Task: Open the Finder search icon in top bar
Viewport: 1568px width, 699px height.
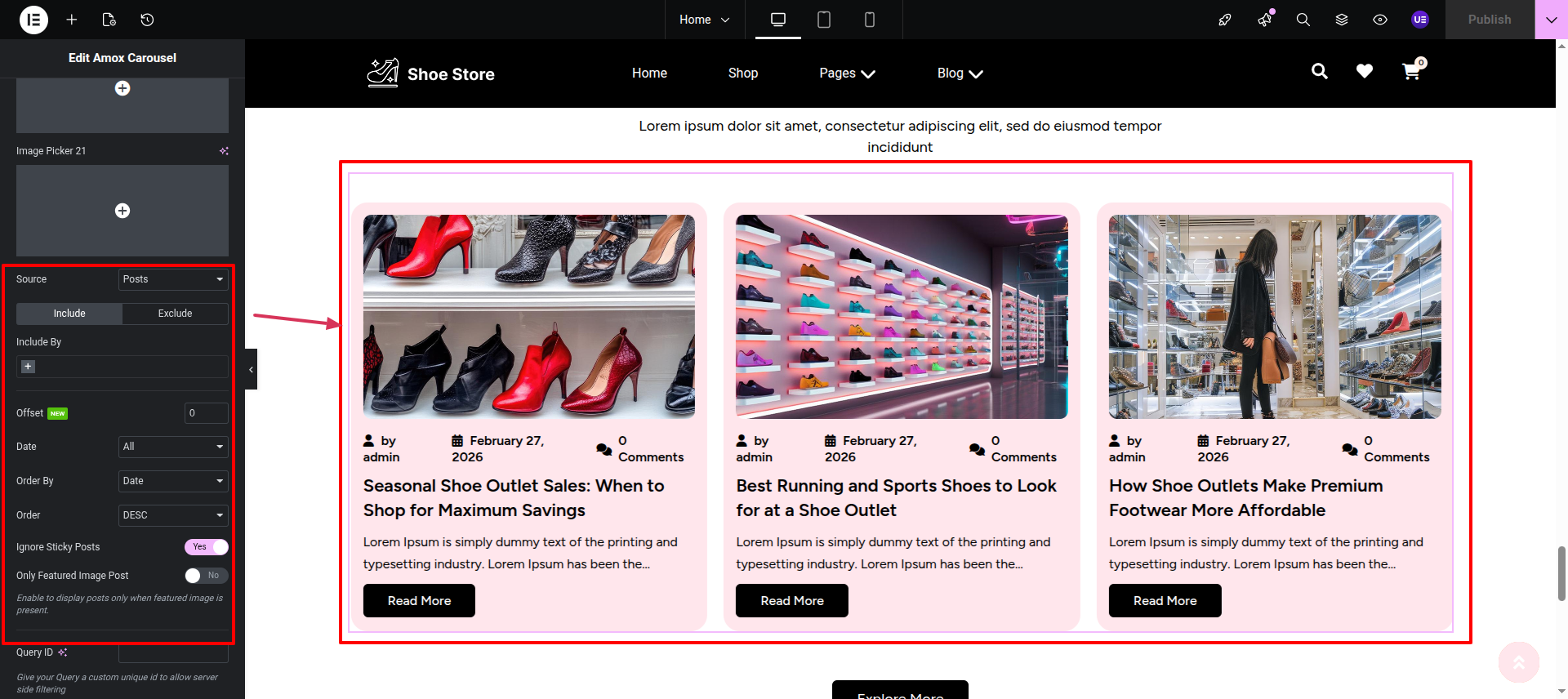Action: [1303, 20]
